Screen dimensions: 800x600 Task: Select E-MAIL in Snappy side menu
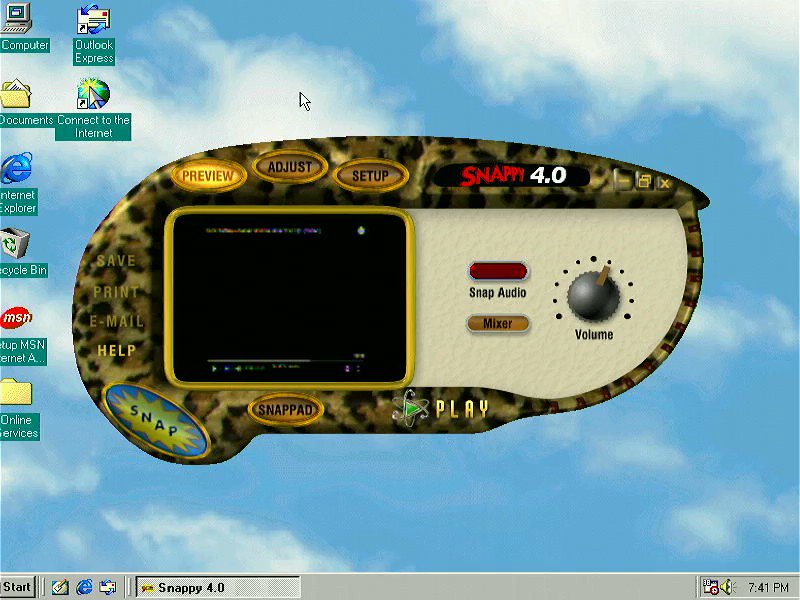(117, 321)
